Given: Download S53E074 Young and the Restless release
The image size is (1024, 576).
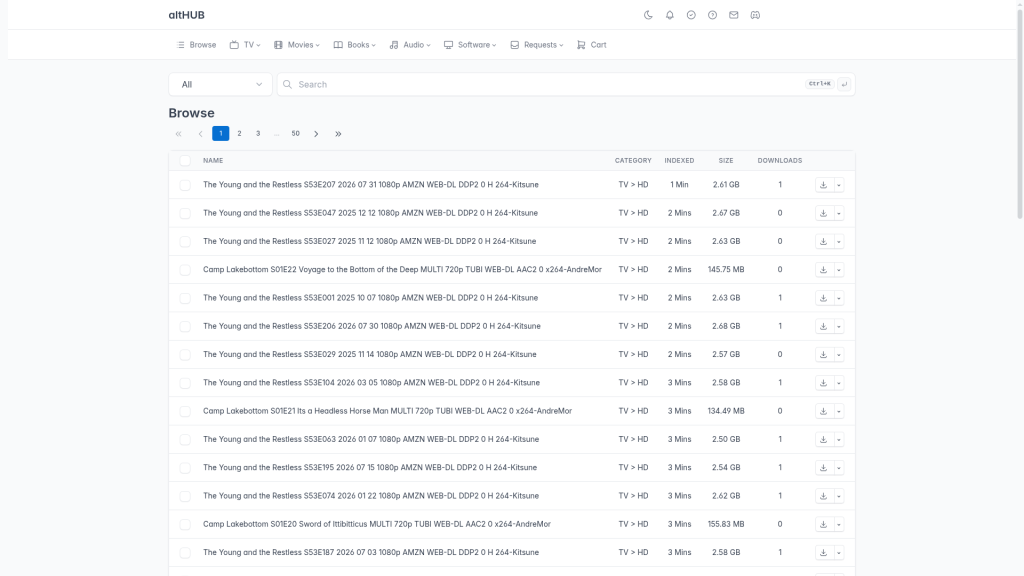Looking at the screenshot, I should click(x=824, y=496).
